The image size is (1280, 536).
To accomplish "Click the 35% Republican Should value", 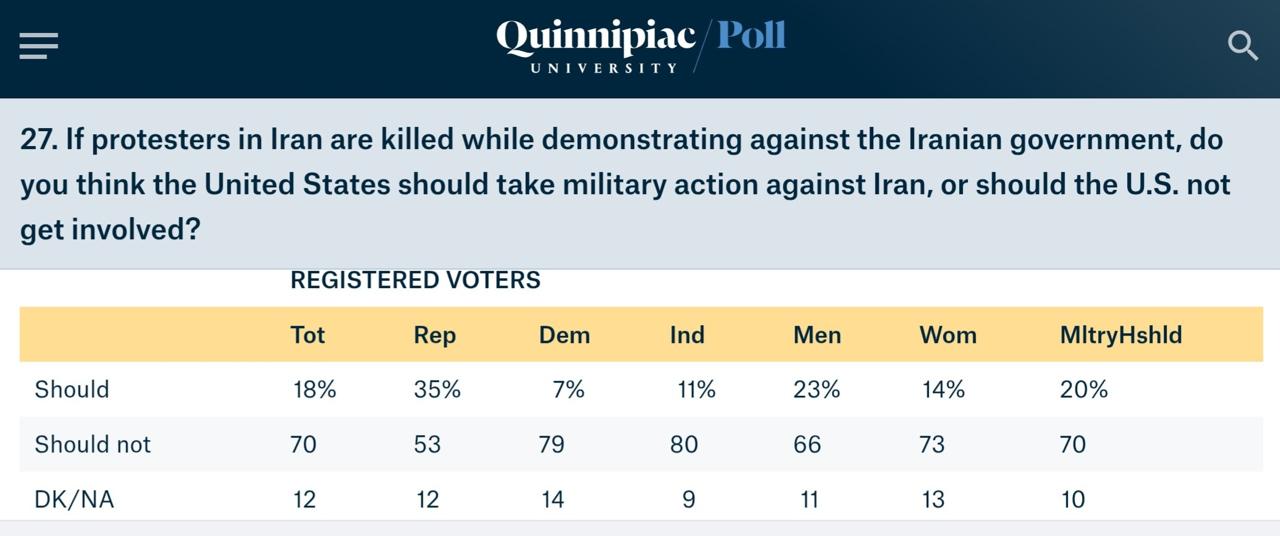I will tap(437, 389).
